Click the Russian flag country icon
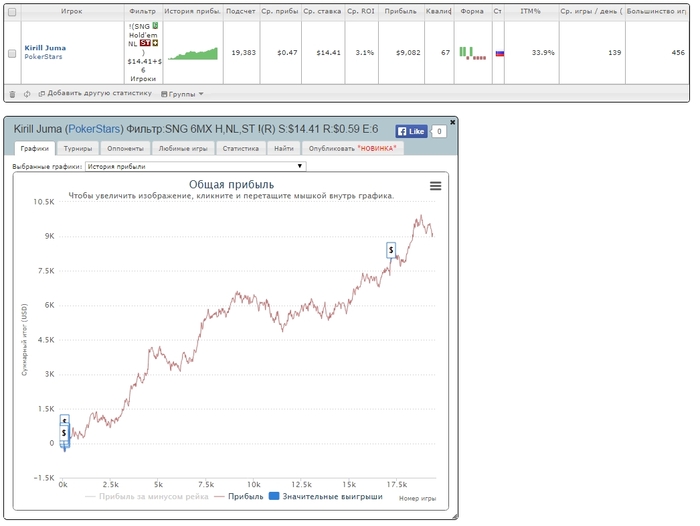This screenshot has width=700, height=526. (500, 54)
